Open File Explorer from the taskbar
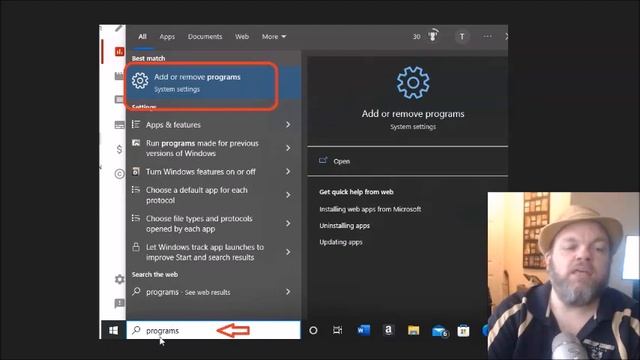Viewport: 640px width, 360px height. coord(413,330)
